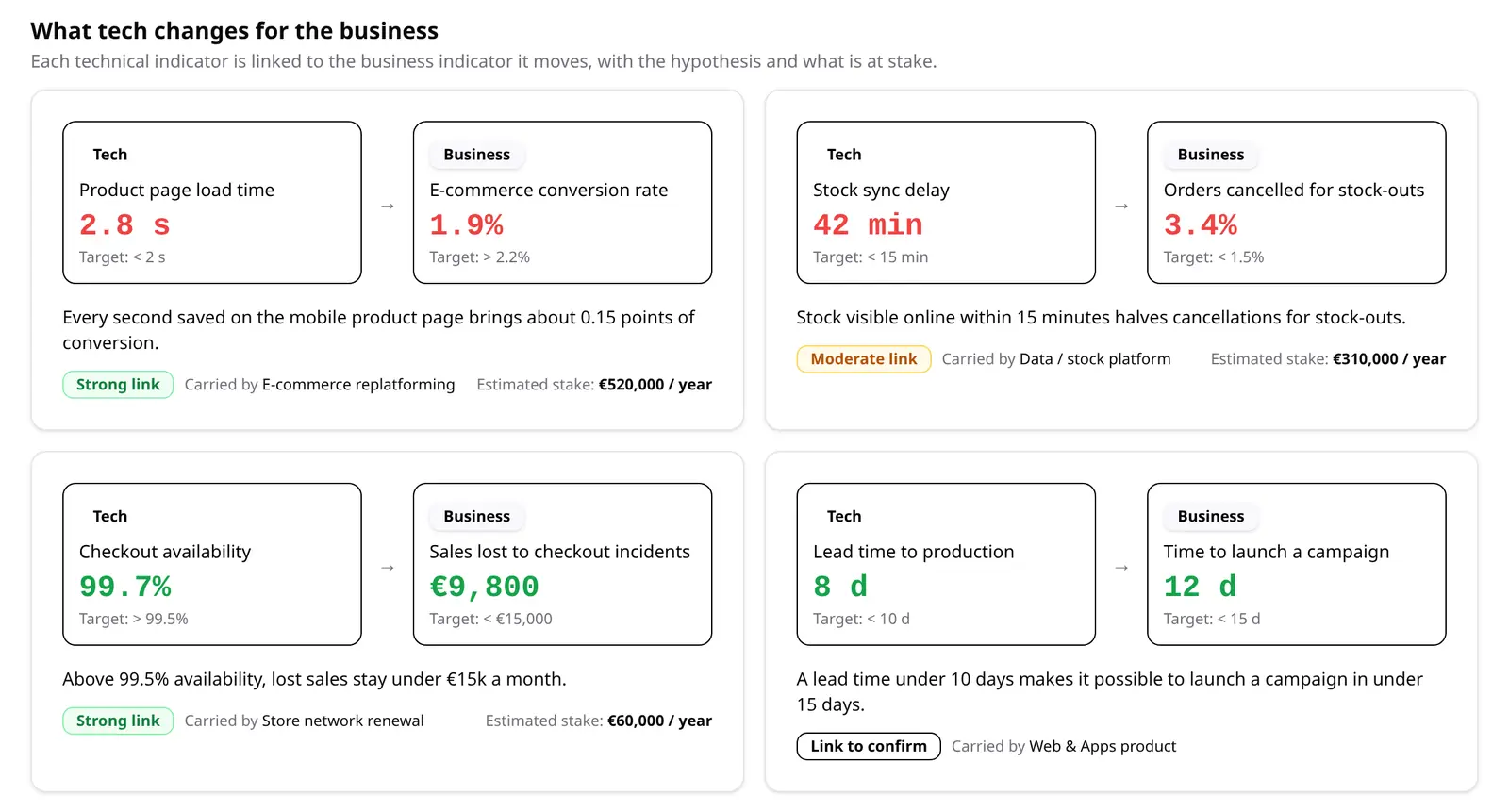Click Estimated stake €310,000 / year

1328,359
